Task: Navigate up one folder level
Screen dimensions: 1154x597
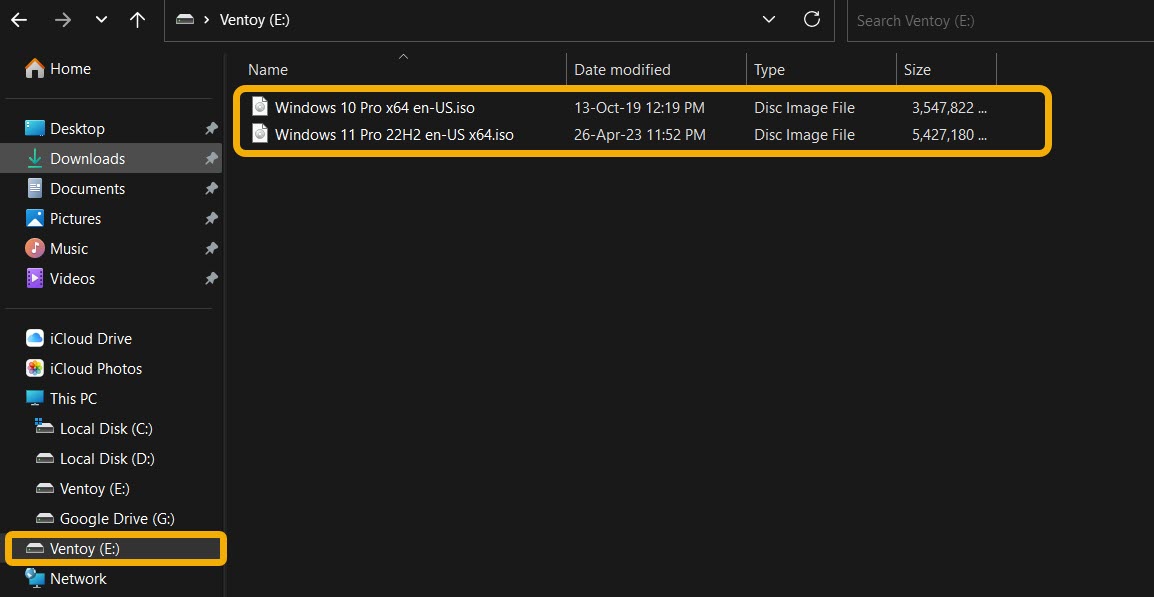Action: click(x=137, y=19)
